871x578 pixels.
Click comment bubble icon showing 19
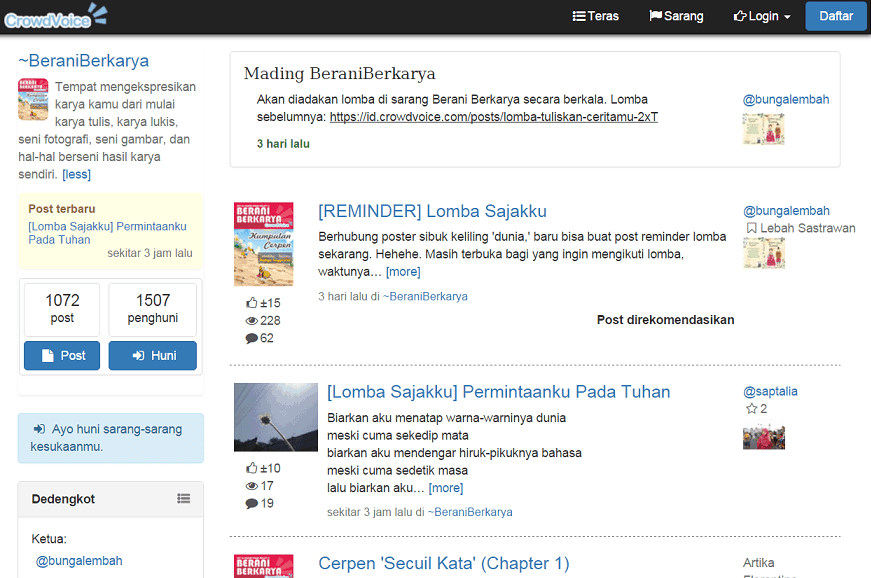tap(252, 504)
